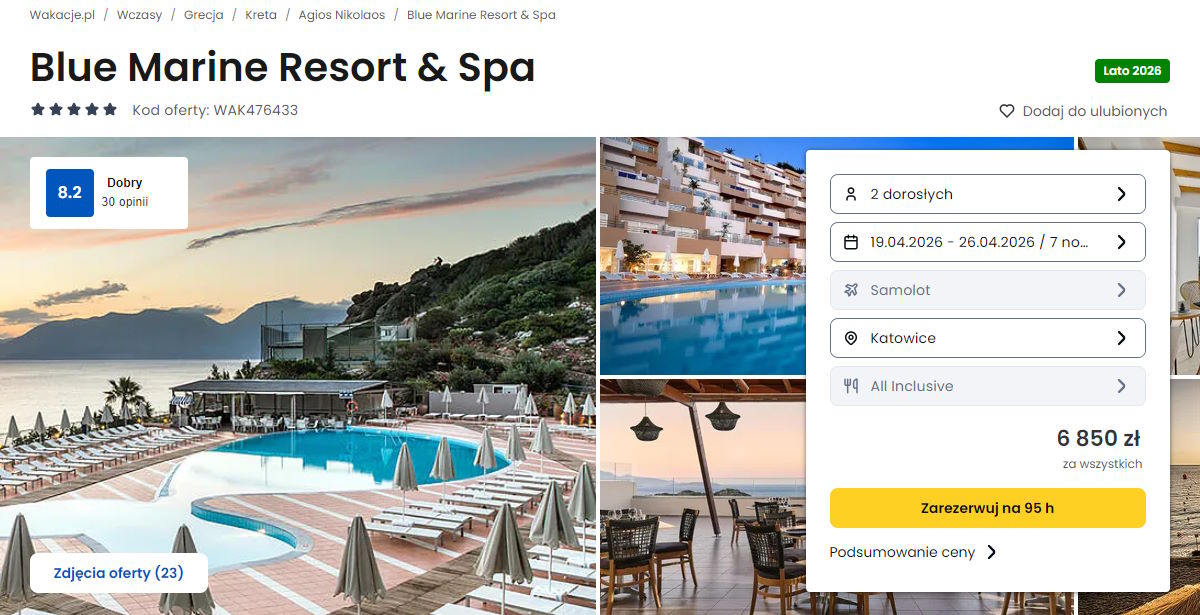1200x615 pixels.
Task: Expand the Katowice departure selector
Action: tap(988, 338)
